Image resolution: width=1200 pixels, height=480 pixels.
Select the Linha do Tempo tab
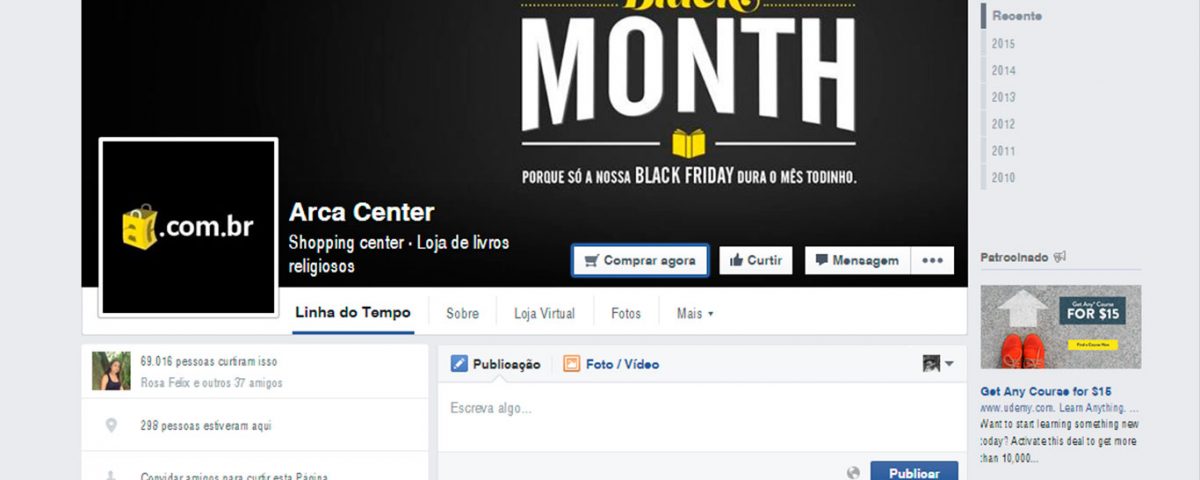point(352,313)
